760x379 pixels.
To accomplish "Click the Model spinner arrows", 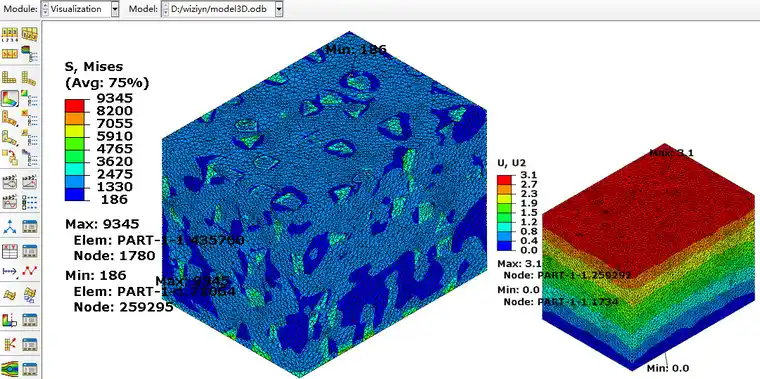I will coord(166,9).
